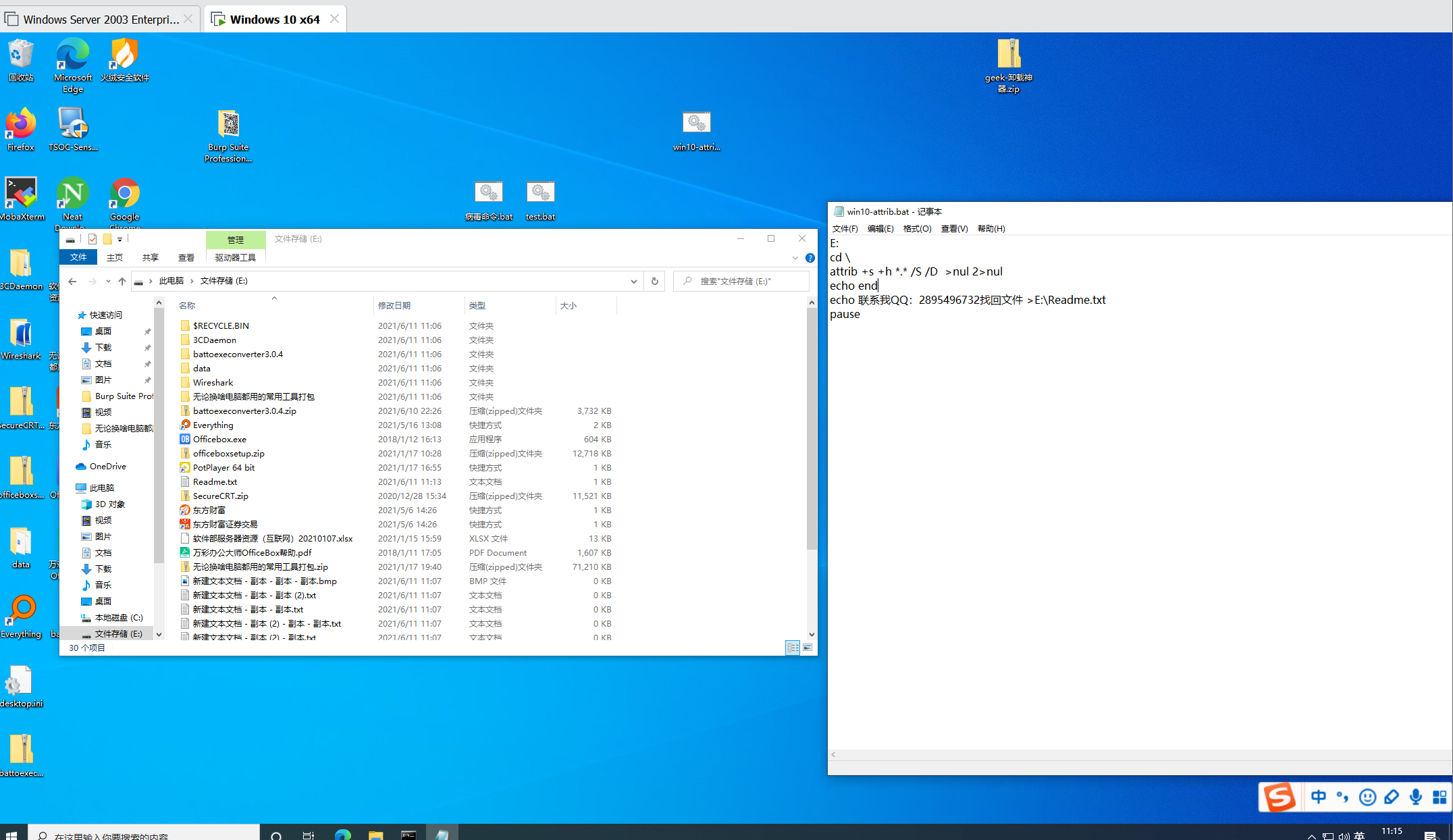The width and height of the screenshot is (1453, 840).
Task: Toggle Sogou Chinese/English input mode
Action: click(x=1318, y=797)
